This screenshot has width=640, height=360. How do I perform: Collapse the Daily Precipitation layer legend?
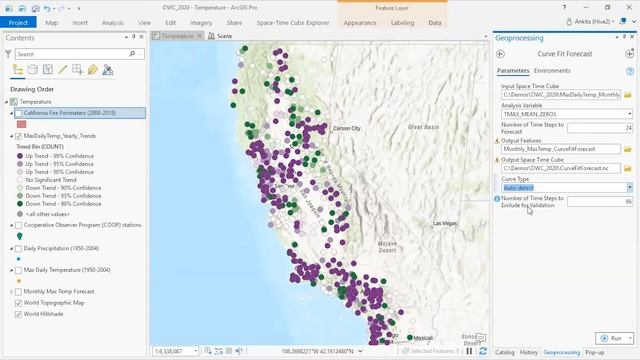pos(11,248)
